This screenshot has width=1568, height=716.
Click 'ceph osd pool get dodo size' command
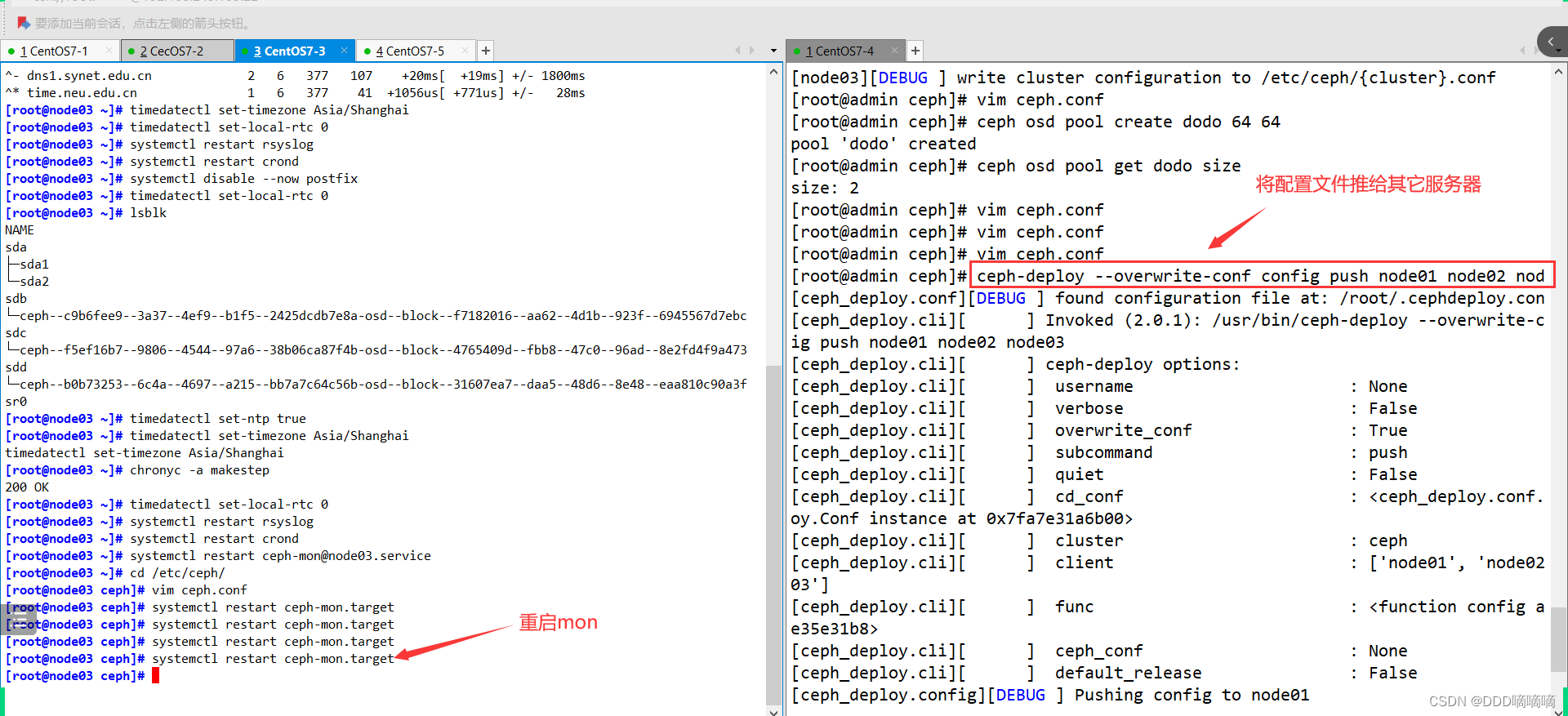point(1109,166)
